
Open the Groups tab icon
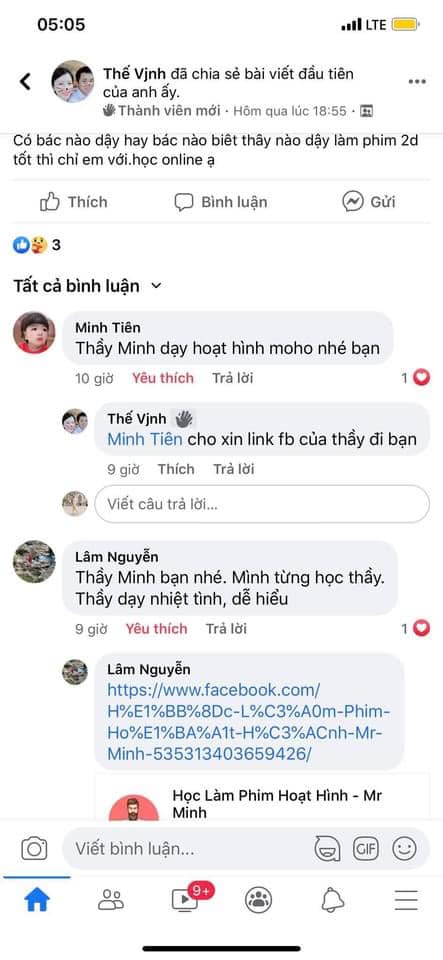point(258,899)
